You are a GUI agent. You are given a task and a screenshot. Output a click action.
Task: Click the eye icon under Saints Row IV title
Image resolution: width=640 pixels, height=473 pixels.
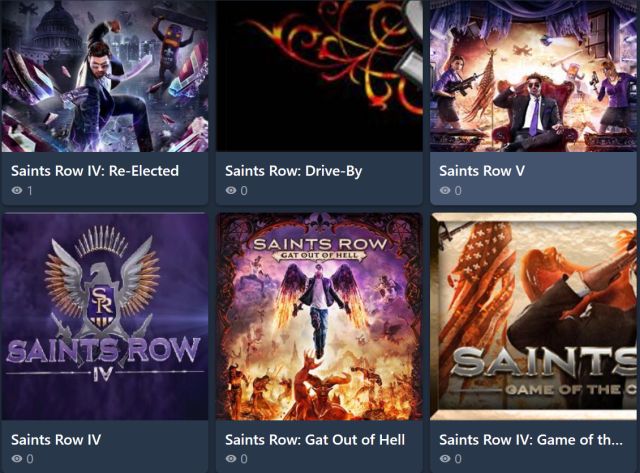click(x=17, y=459)
